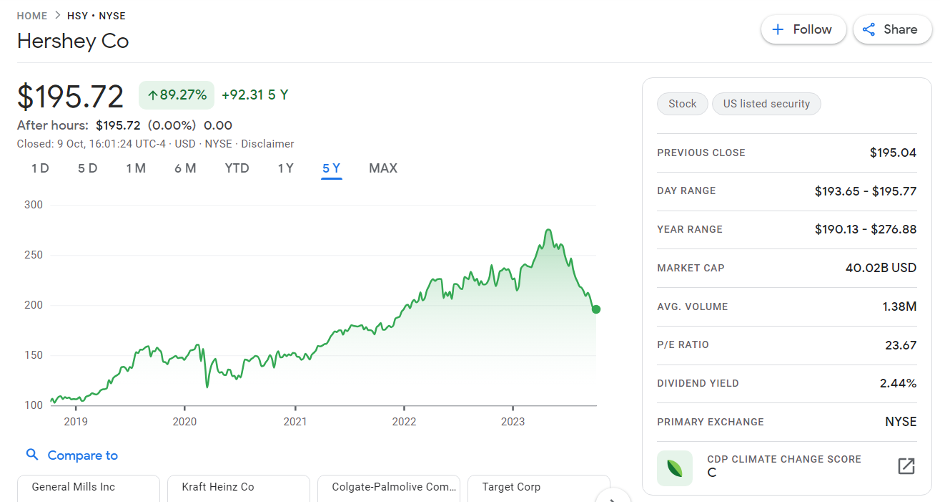Select the 1D time range tab
The height and width of the screenshot is (502, 941).
[x=40, y=168]
